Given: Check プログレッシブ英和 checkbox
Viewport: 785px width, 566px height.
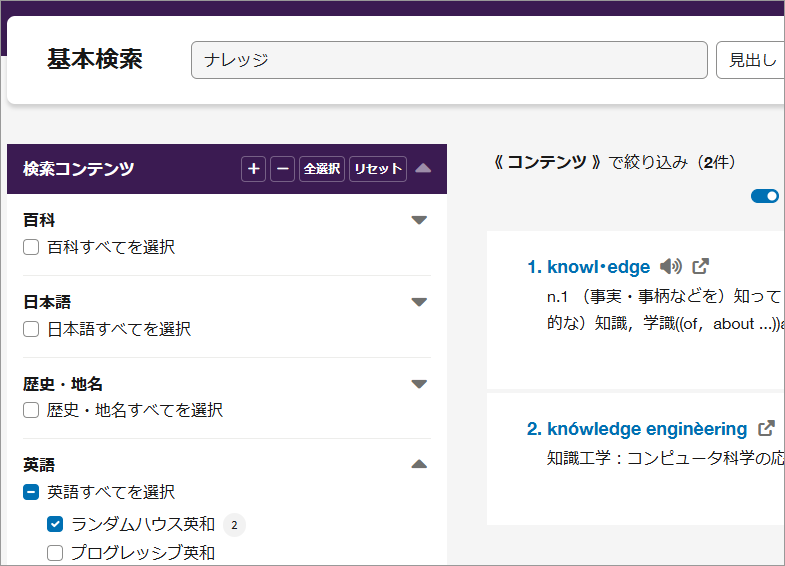Looking at the screenshot, I should [55, 553].
